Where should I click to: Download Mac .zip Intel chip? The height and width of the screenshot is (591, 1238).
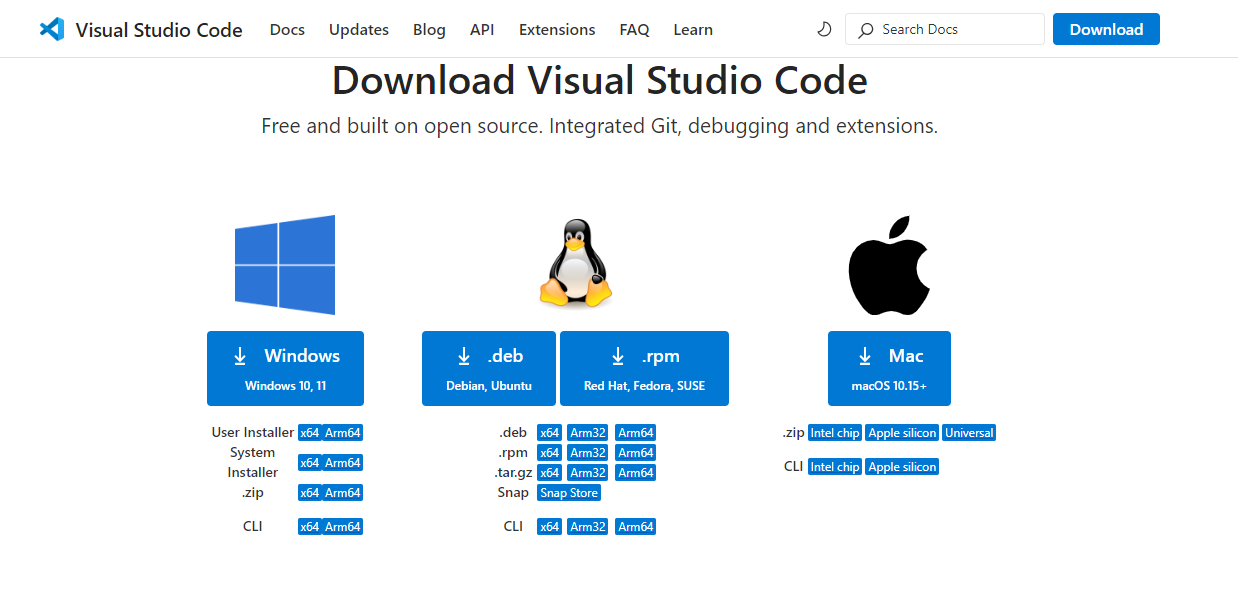pos(835,433)
